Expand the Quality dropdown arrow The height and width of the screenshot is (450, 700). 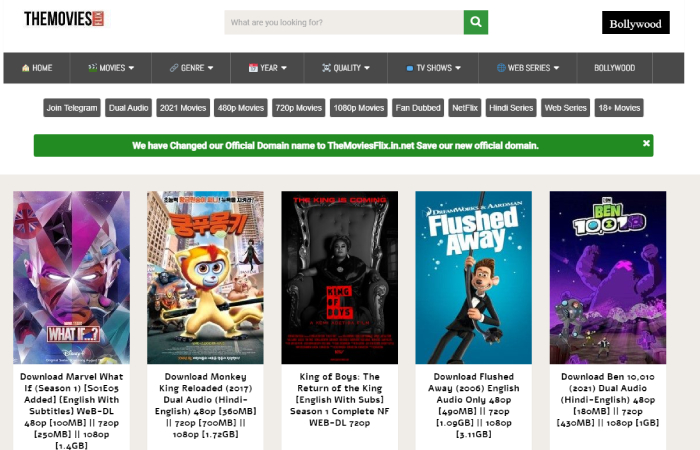[x=367, y=68]
